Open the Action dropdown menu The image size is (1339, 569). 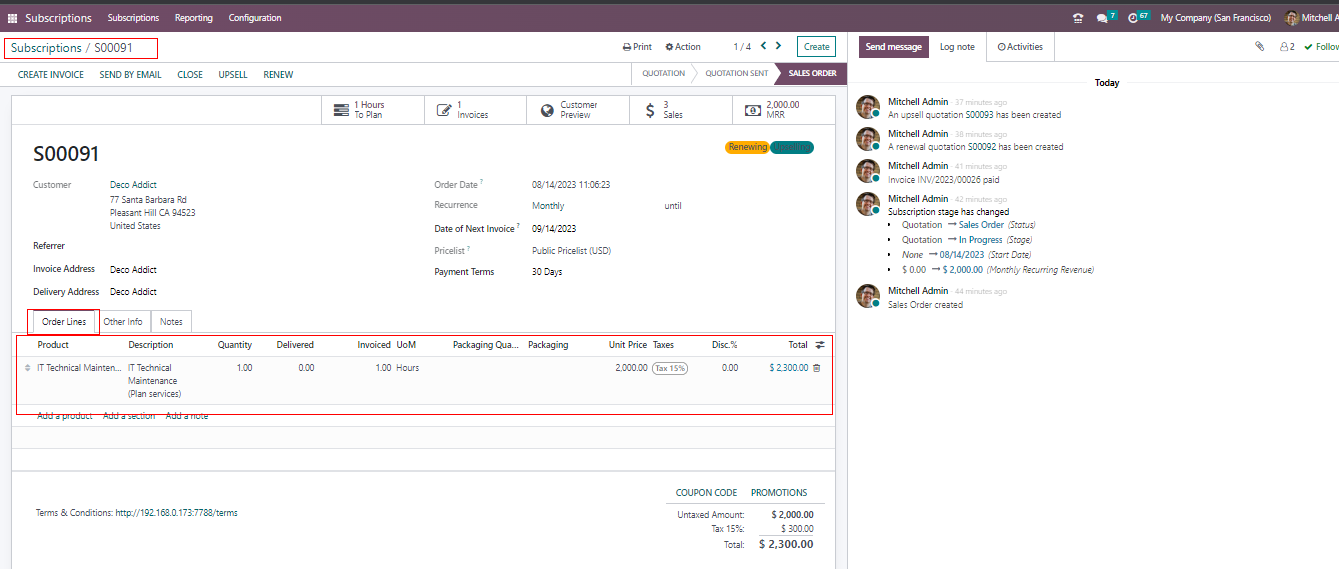click(683, 47)
